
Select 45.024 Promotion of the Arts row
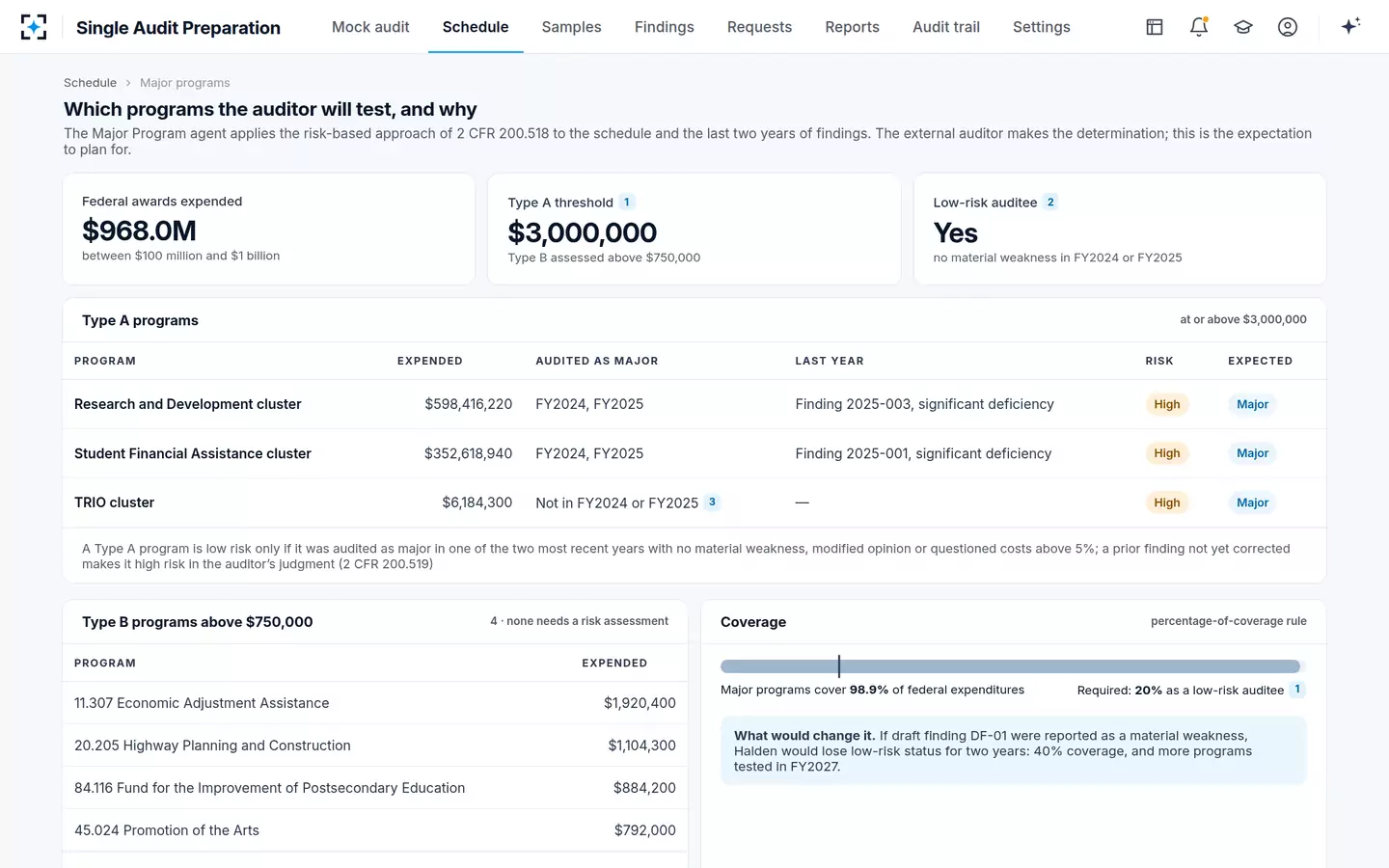[375, 830]
